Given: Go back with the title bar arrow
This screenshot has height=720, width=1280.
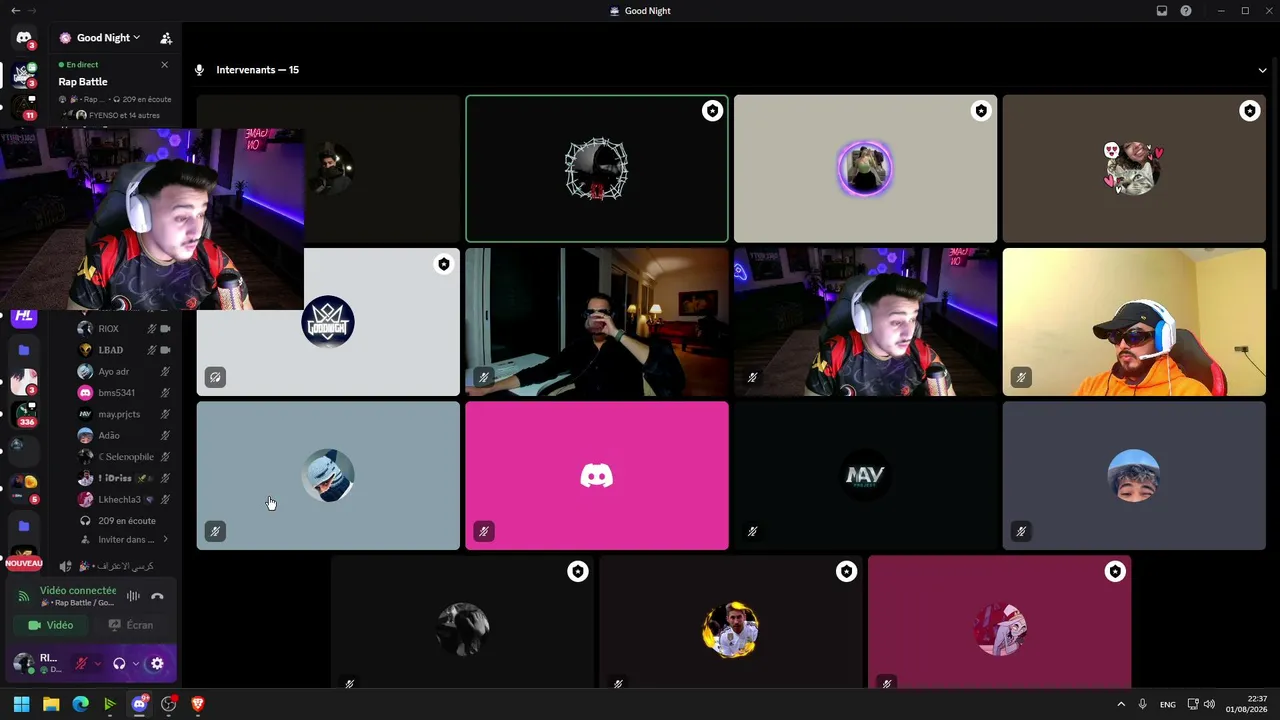Looking at the screenshot, I should pos(15,11).
